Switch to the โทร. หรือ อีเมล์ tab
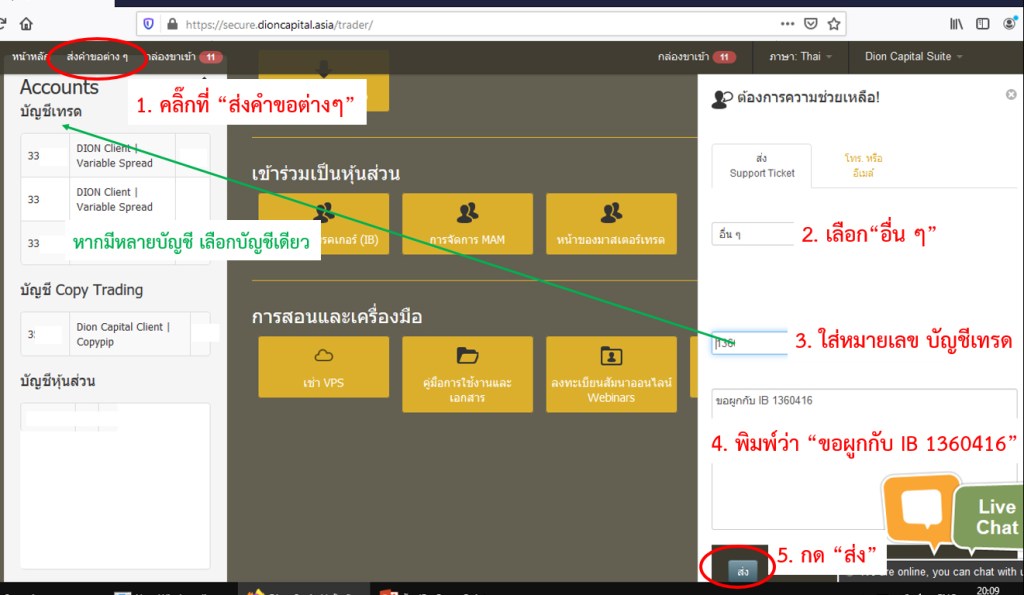Screen dimensions: 1024x595 (862, 166)
